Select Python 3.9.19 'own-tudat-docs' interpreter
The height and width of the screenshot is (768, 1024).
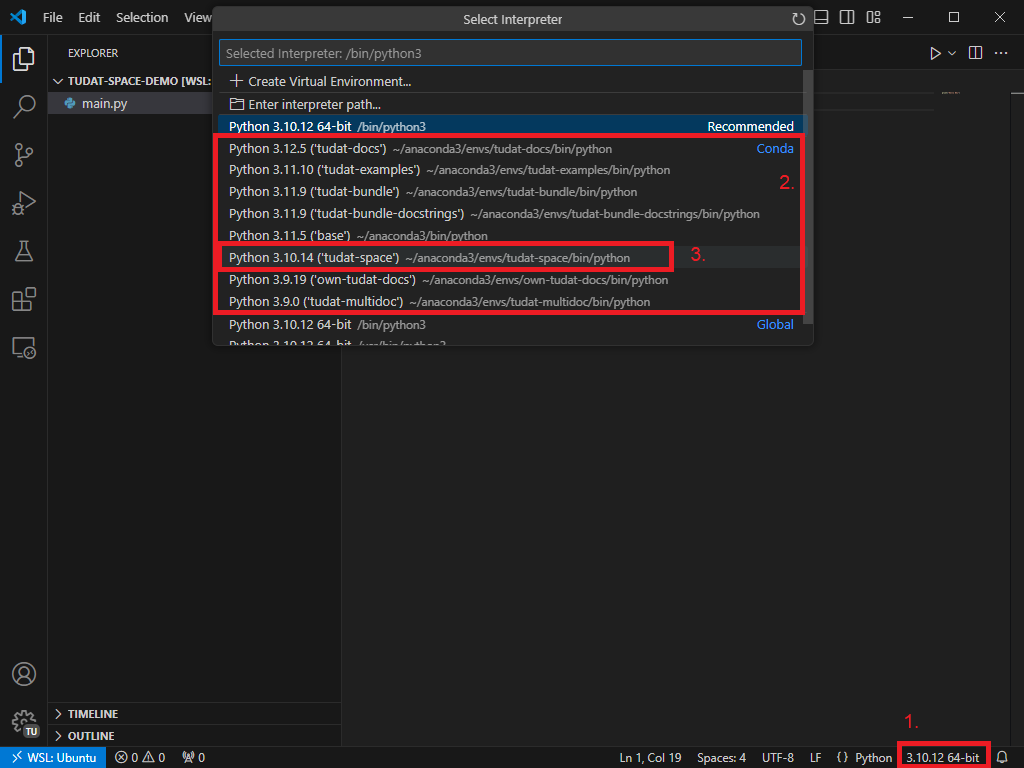point(512,280)
